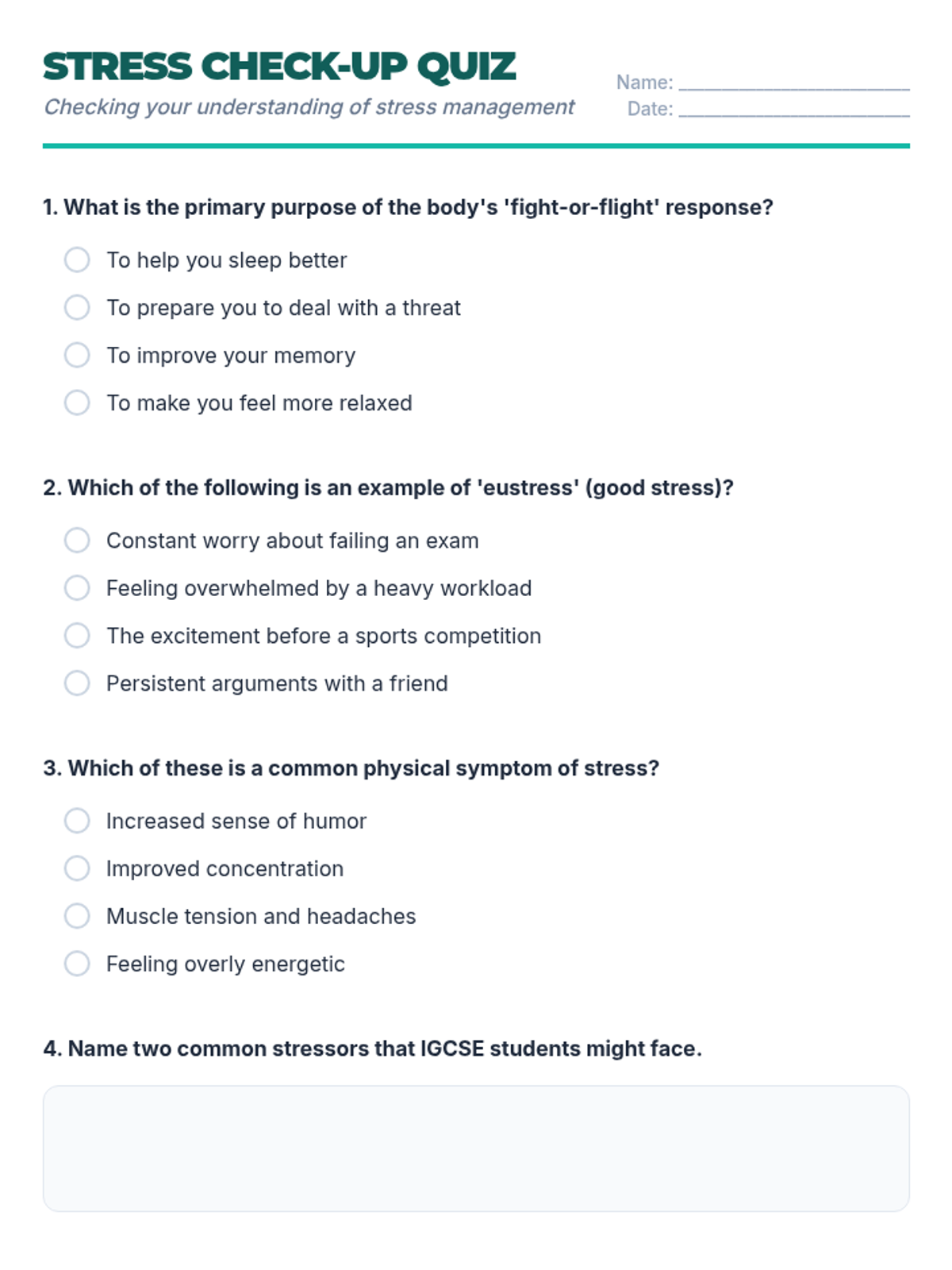Select 'Muscle tension and headaches' answer
Viewport: 952px width, 1270px height.
tap(77, 916)
